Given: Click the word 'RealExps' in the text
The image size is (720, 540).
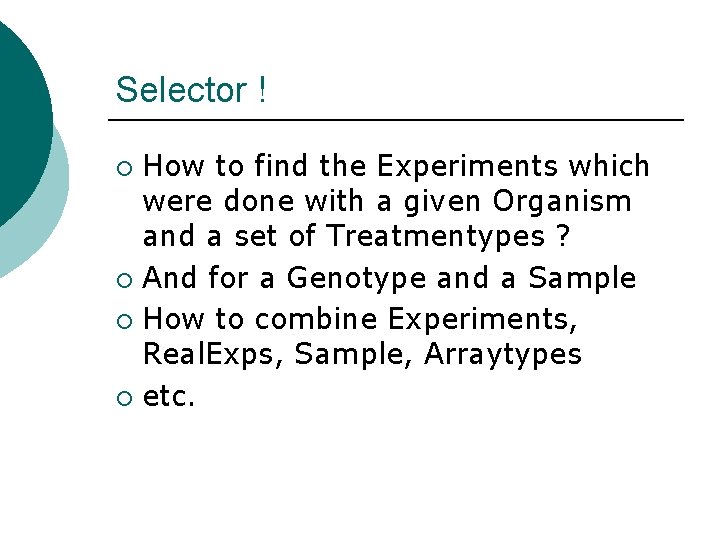Looking at the screenshot, I should tap(208, 354).
